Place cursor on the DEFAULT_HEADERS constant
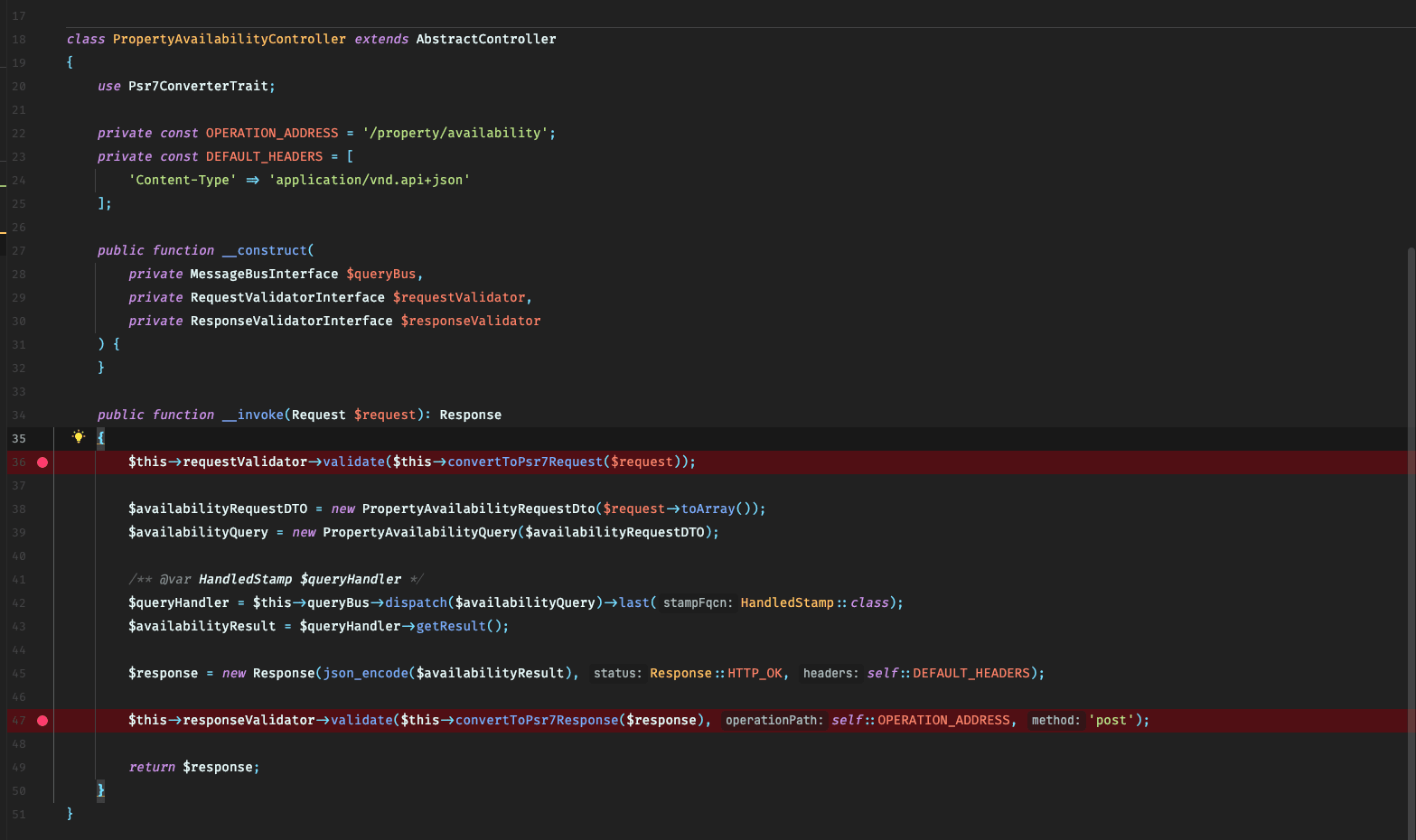 click(x=264, y=155)
